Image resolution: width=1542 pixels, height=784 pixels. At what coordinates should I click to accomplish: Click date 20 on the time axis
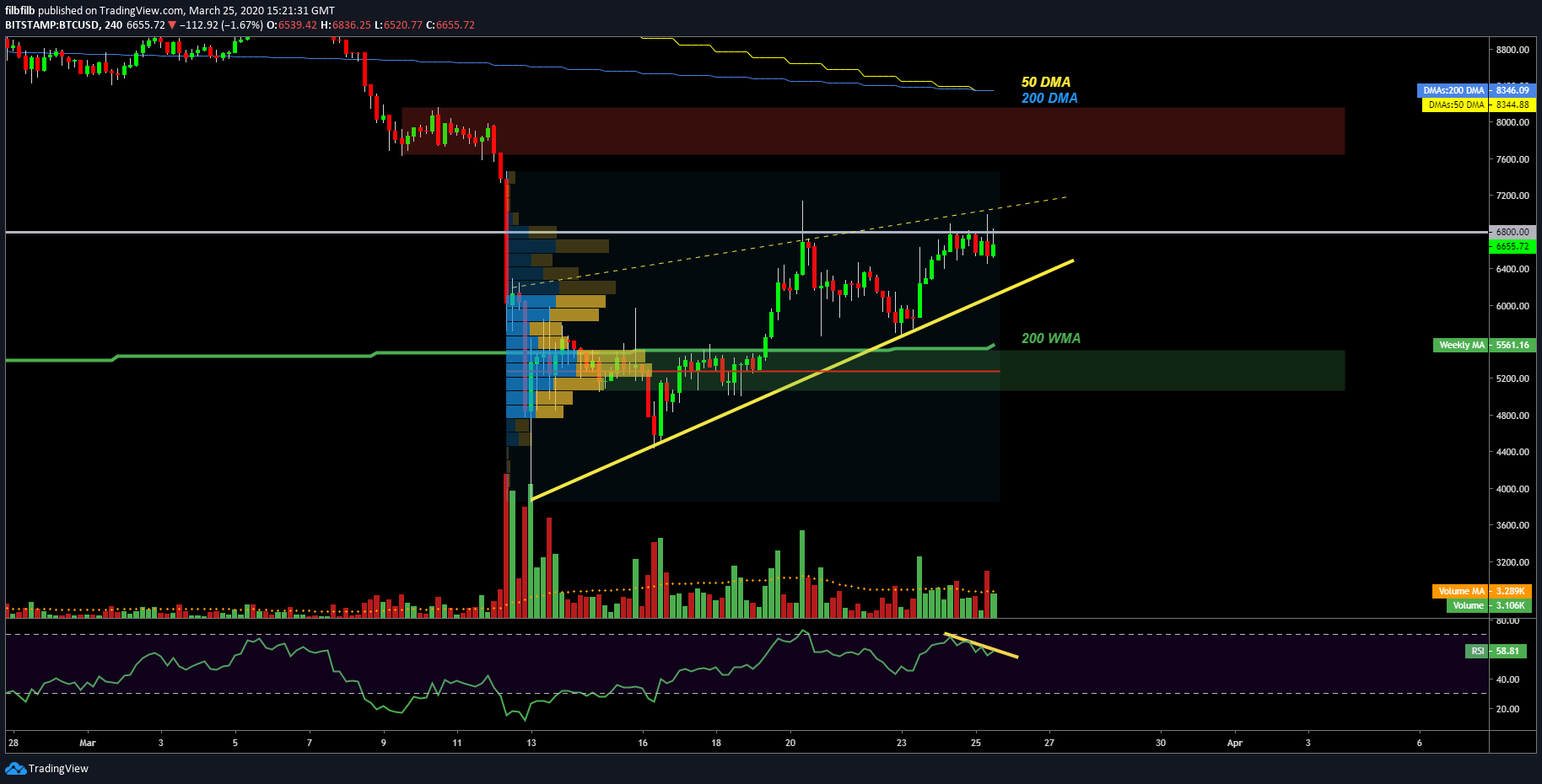pos(790,743)
